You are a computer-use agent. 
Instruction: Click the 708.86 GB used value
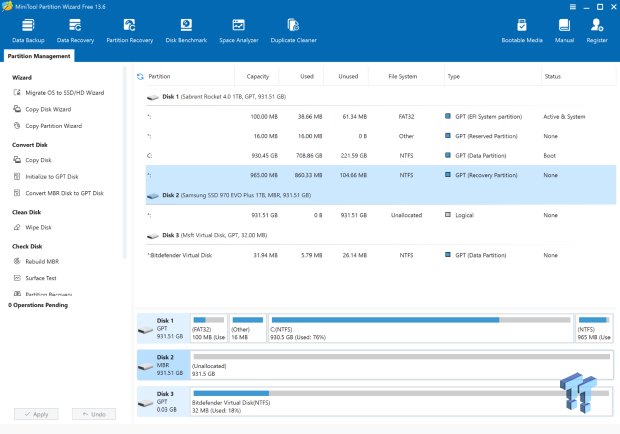pos(309,155)
